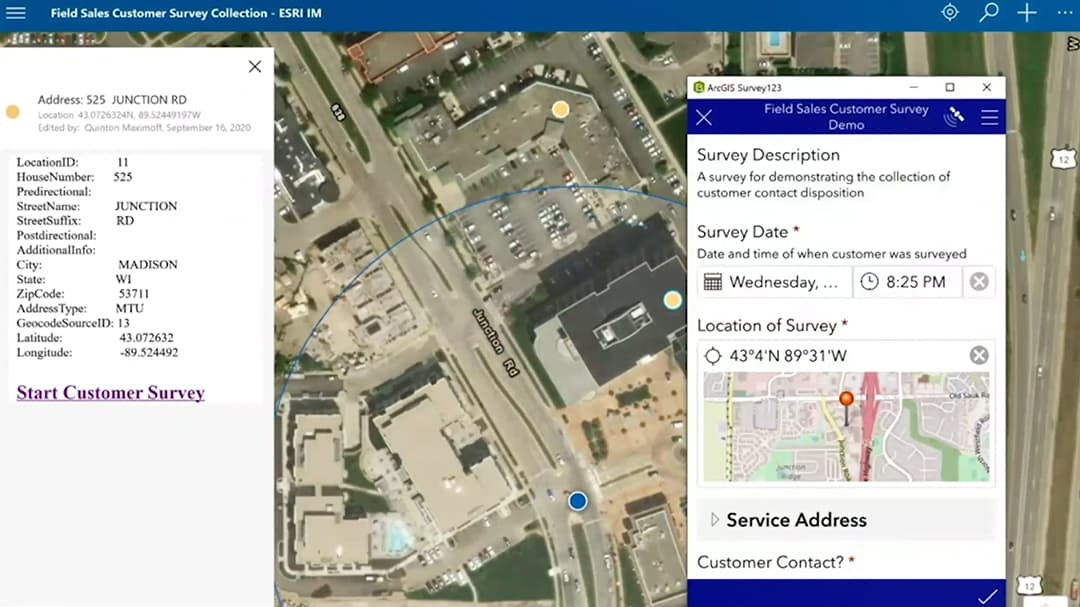Click the plus icon to add new data
The image size is (1080, 607).
point(1026,13)
